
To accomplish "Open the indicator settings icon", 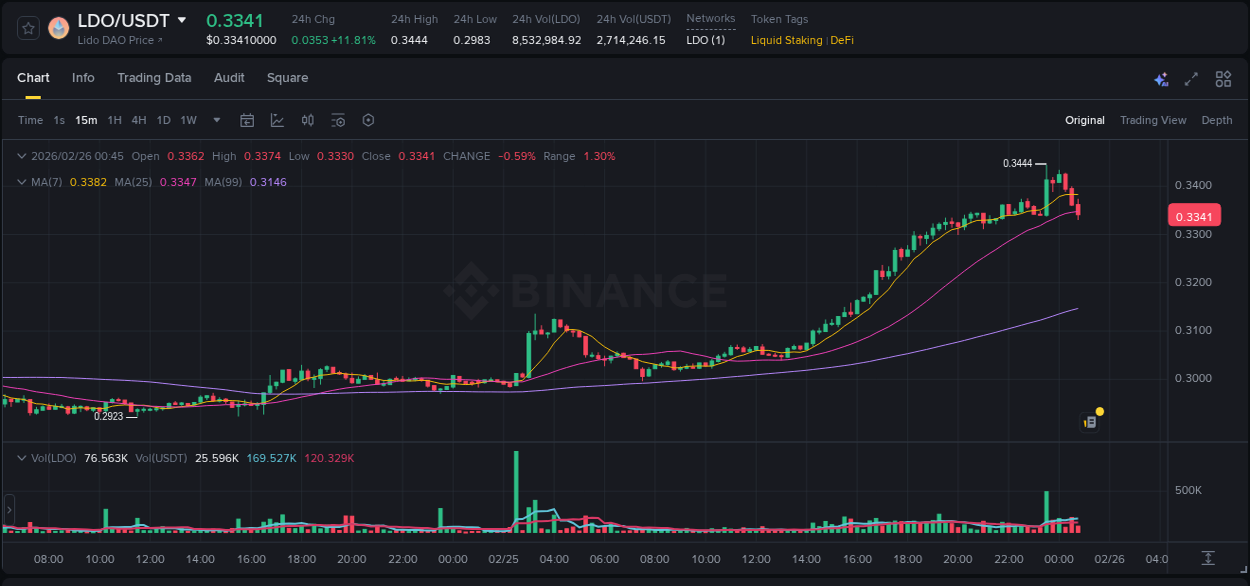I will [337, 120].
